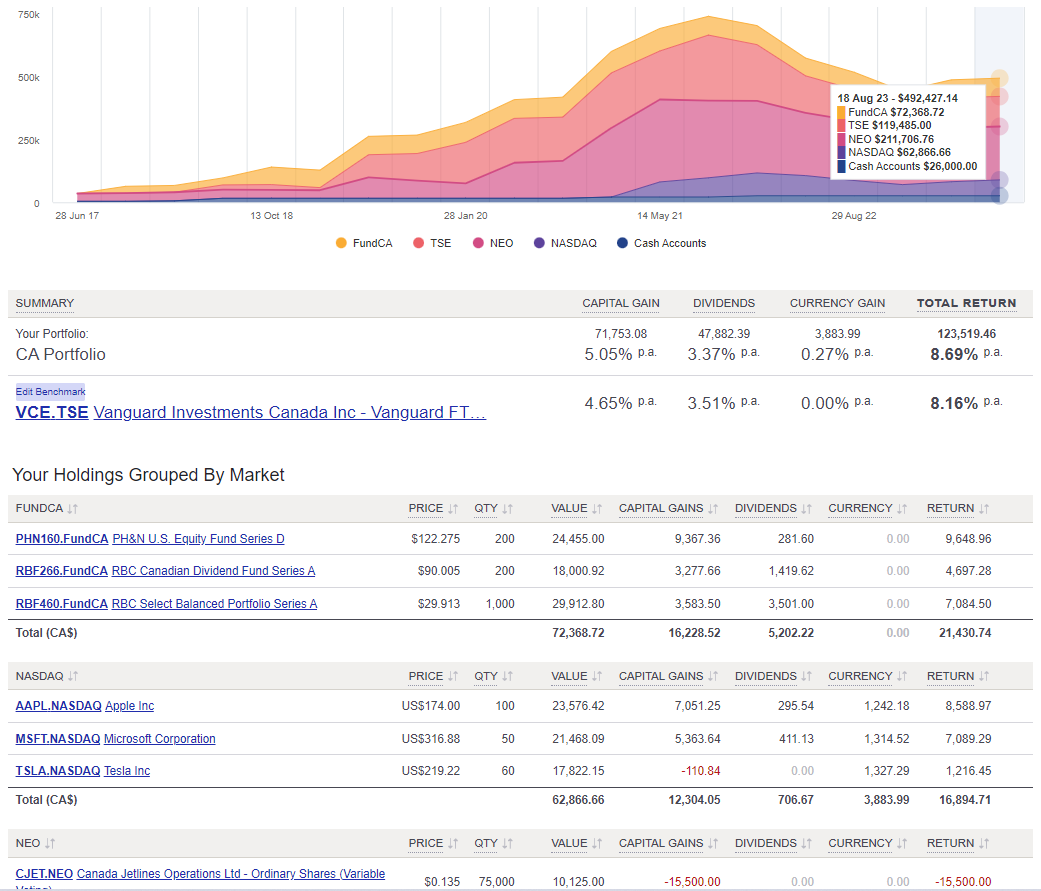Open PHN160.FundCA fund details

coord(62,538)
